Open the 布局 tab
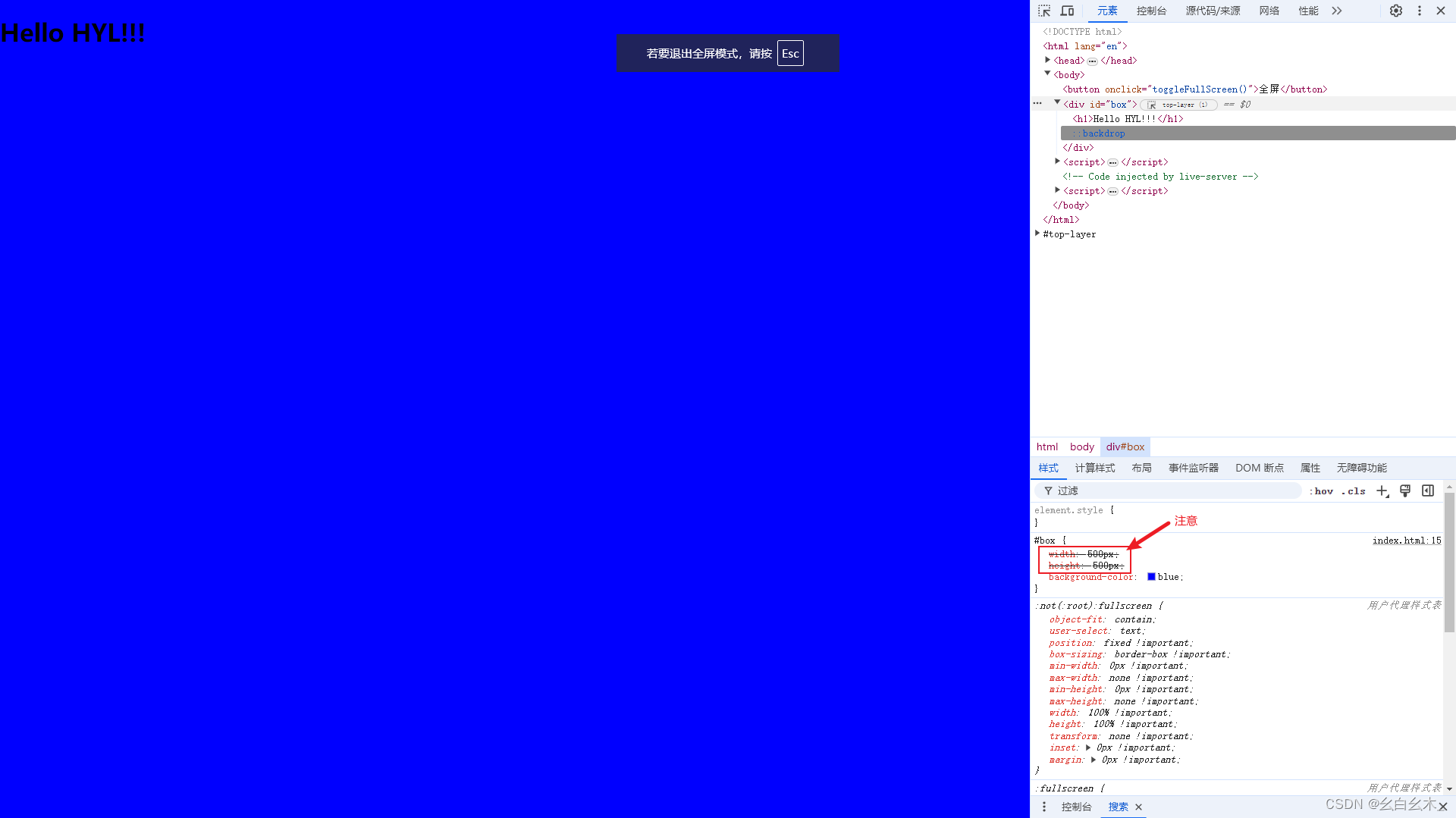1456x818 pixels. [1141, 468]
